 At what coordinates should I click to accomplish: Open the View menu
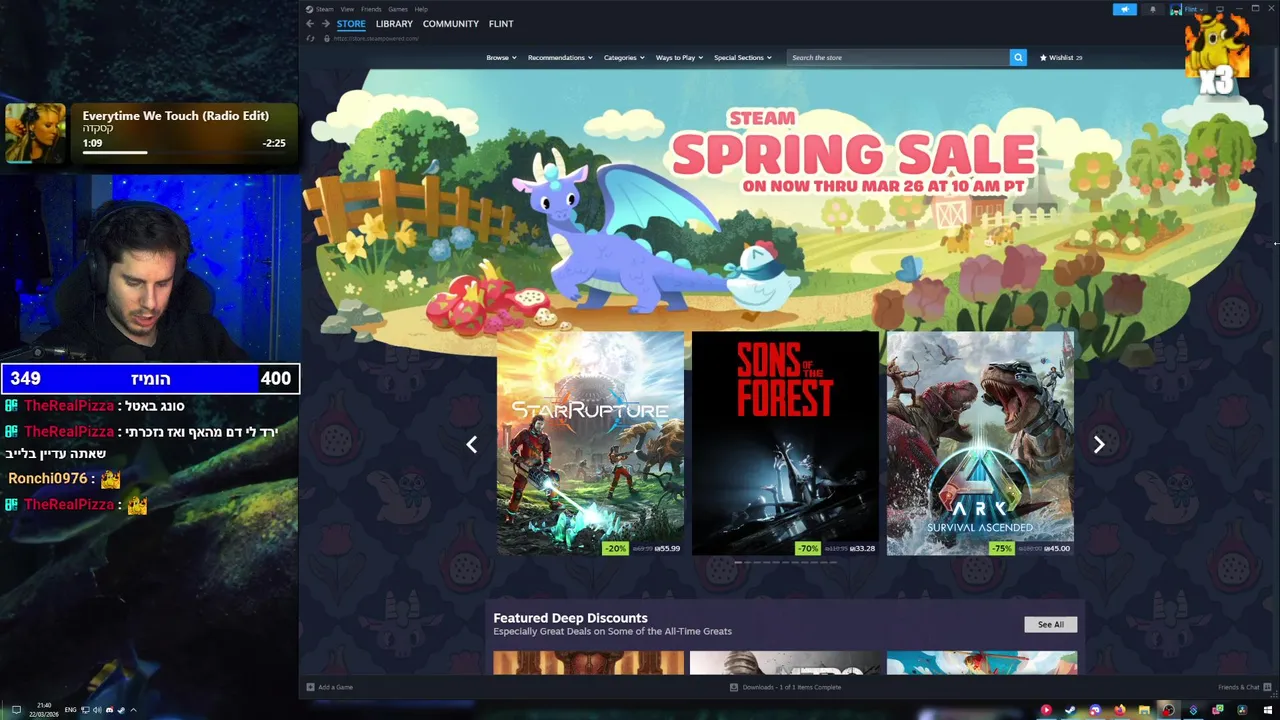[x=347, y=9]
